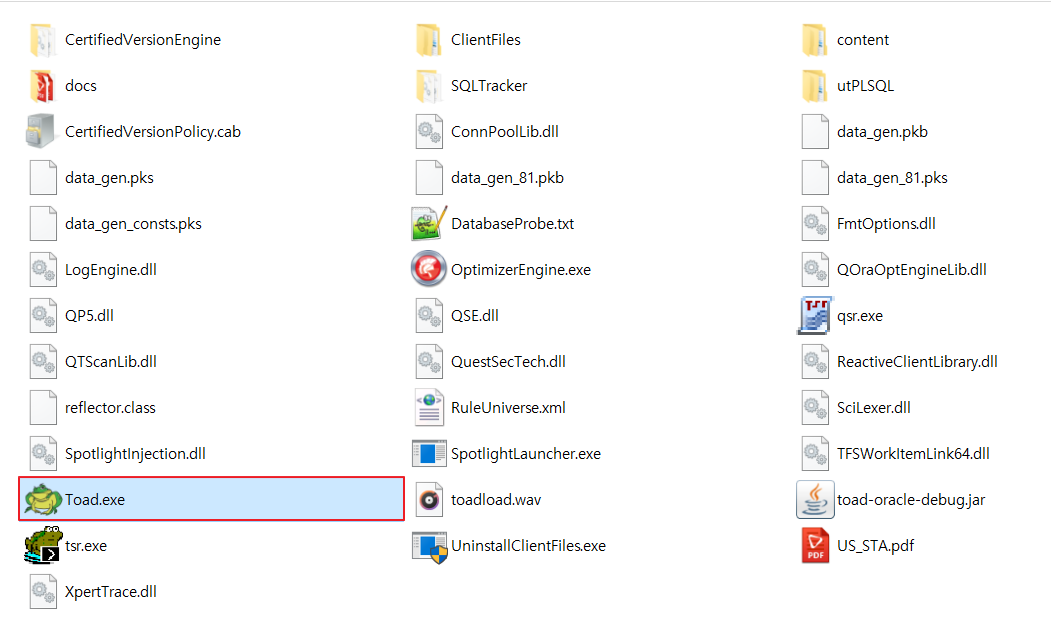
Task: Select the UninstallClientFiles.exe shield icon
Action: pos(429,547)
